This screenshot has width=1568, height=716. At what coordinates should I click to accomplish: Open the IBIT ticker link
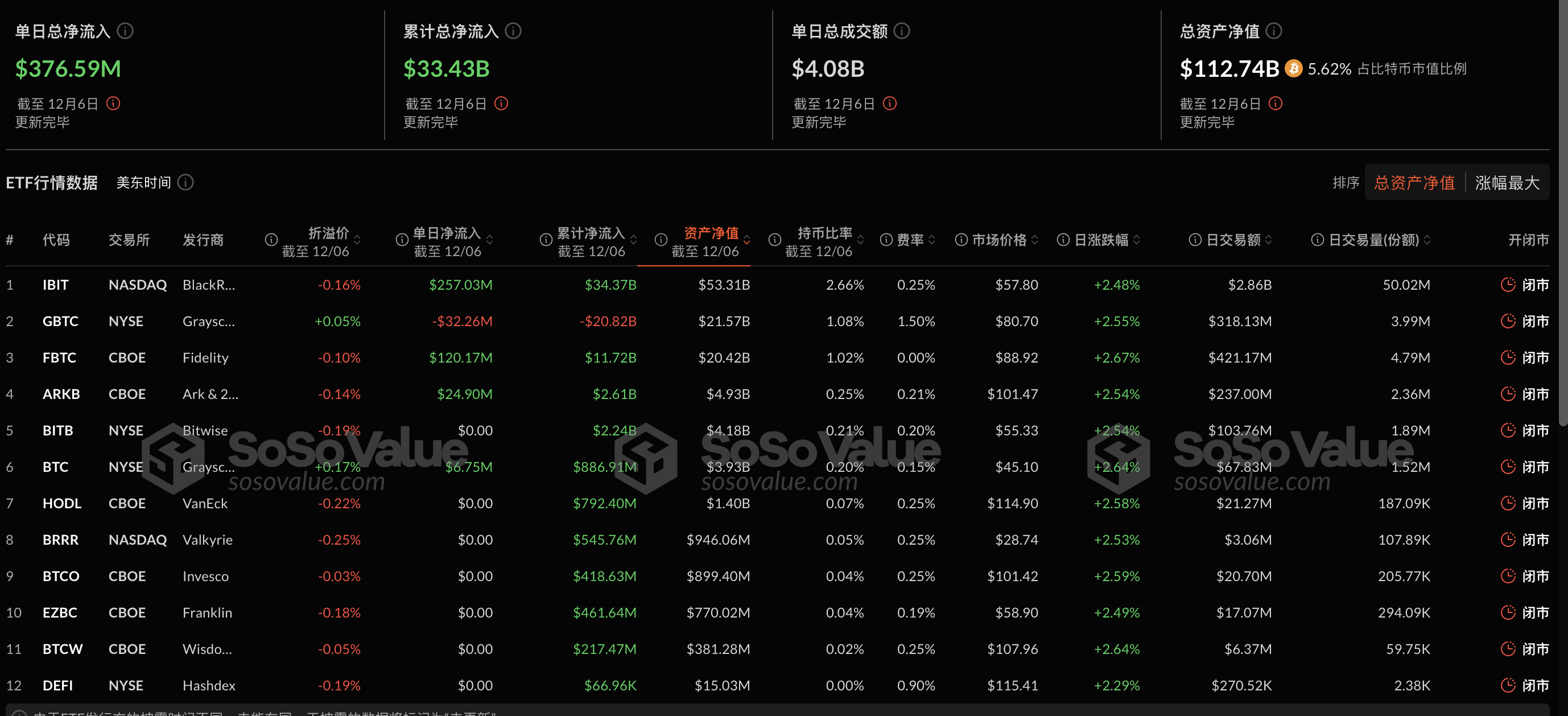55,285
